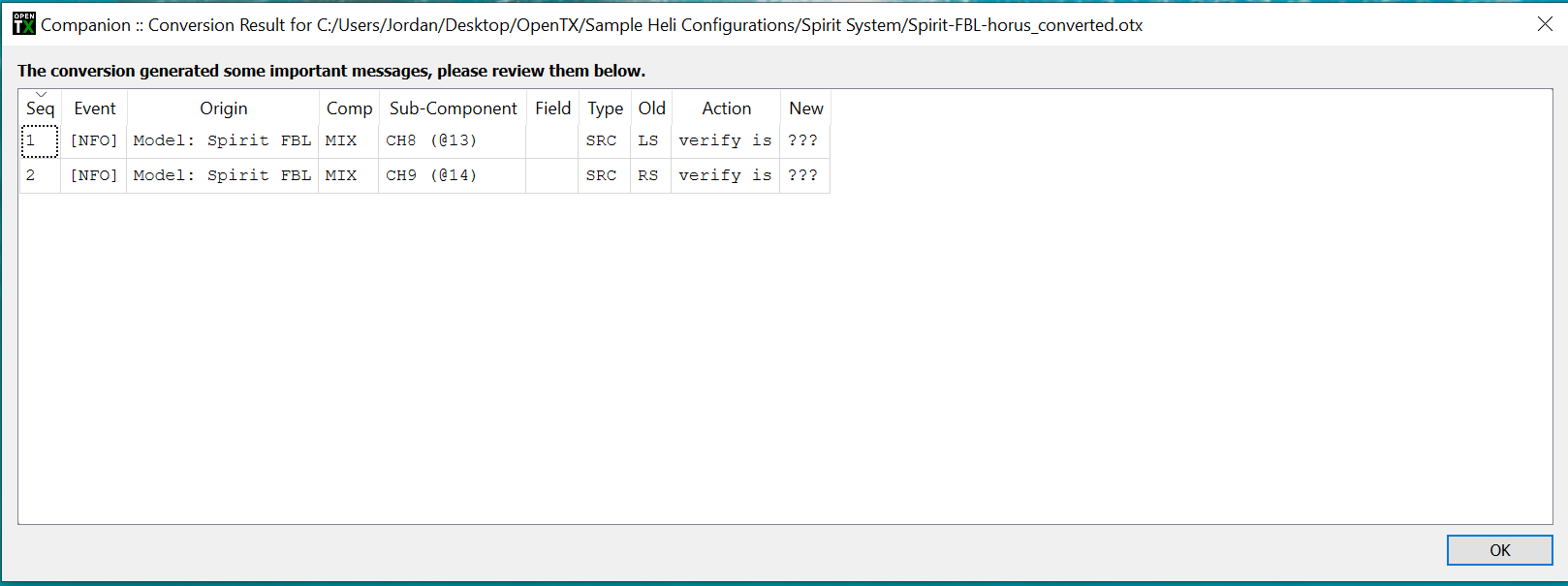The height and width of the screenshot is (586, 1568).
Task: Click the OpenTX Companion title icon
Action: tap(24, 24)
